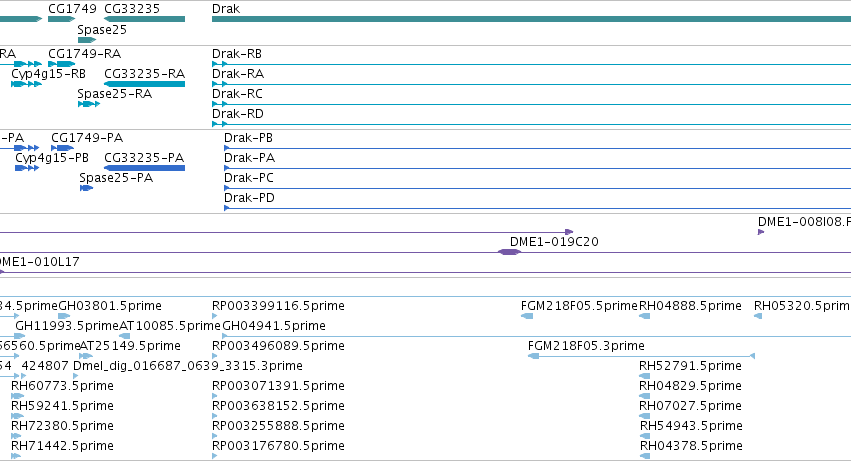The width and height of the screenshot is (851, 461).
Task: Click the DME1-010L17 clone label
Action: (x=39, y=262)
